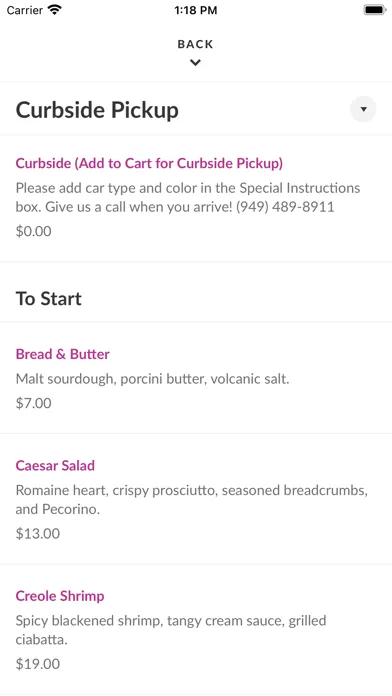Tap the Malt sourdough description text
The image size is (392, 696).
coord(152,379)
